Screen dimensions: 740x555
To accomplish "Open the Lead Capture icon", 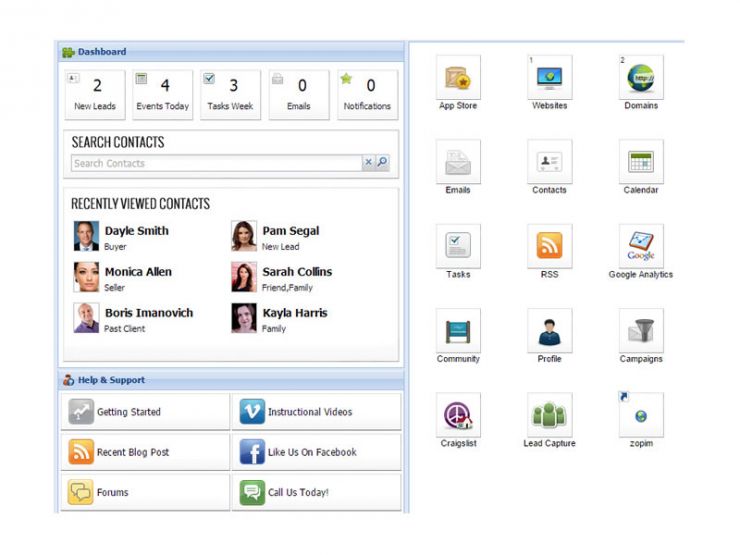I will point(549,415).
